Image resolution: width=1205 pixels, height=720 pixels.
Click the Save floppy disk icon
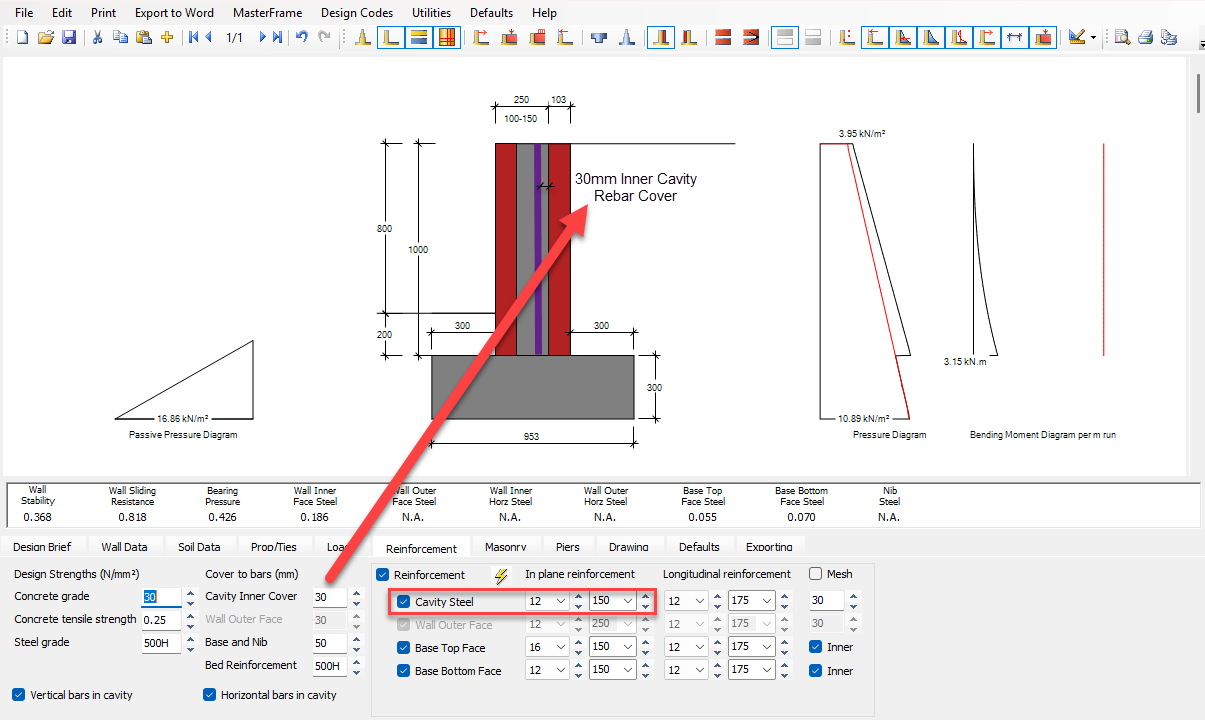point(69,37)
